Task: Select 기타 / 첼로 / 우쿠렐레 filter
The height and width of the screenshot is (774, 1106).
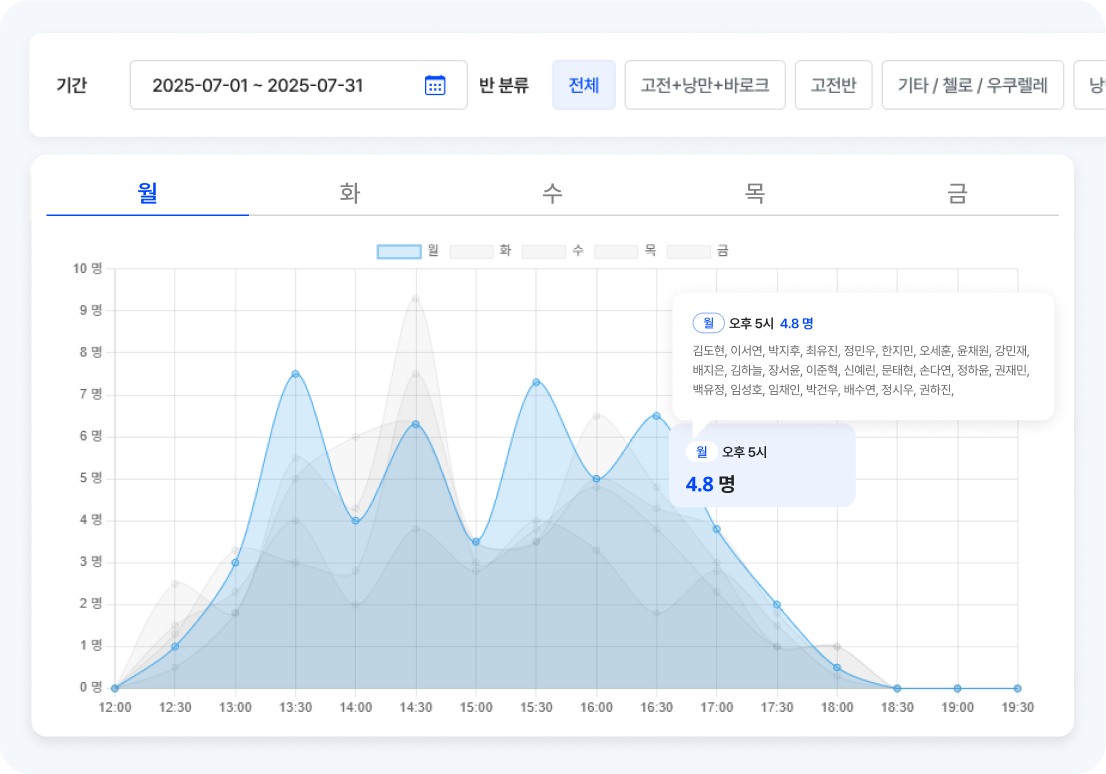Action: tap(972, 85)
